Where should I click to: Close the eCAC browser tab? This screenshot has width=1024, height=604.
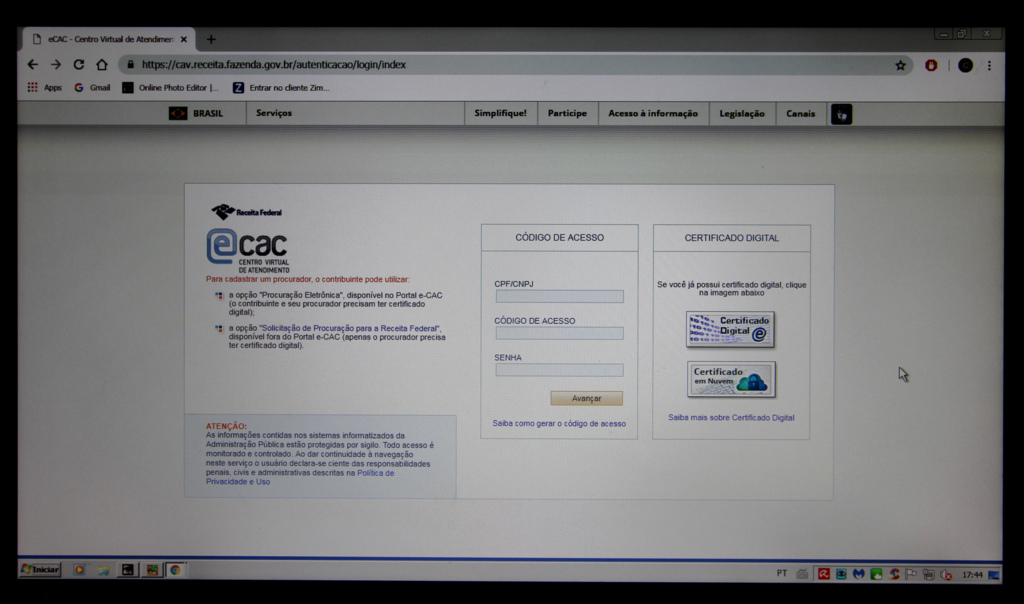pos(184,39)
